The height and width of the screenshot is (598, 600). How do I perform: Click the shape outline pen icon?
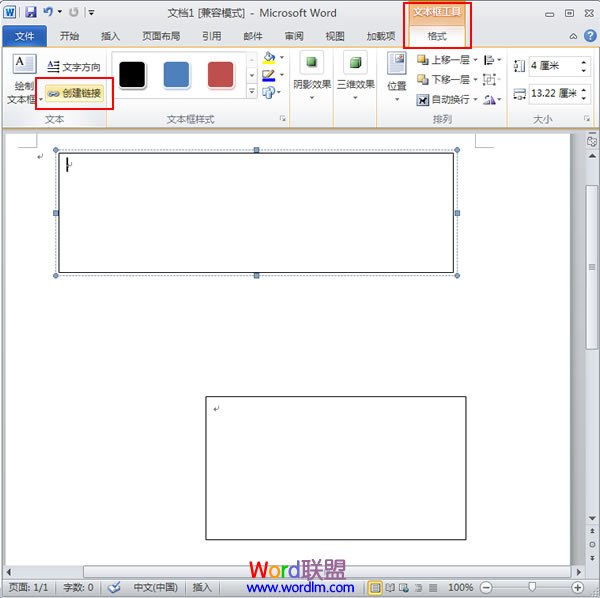click(x=269, y=75)
